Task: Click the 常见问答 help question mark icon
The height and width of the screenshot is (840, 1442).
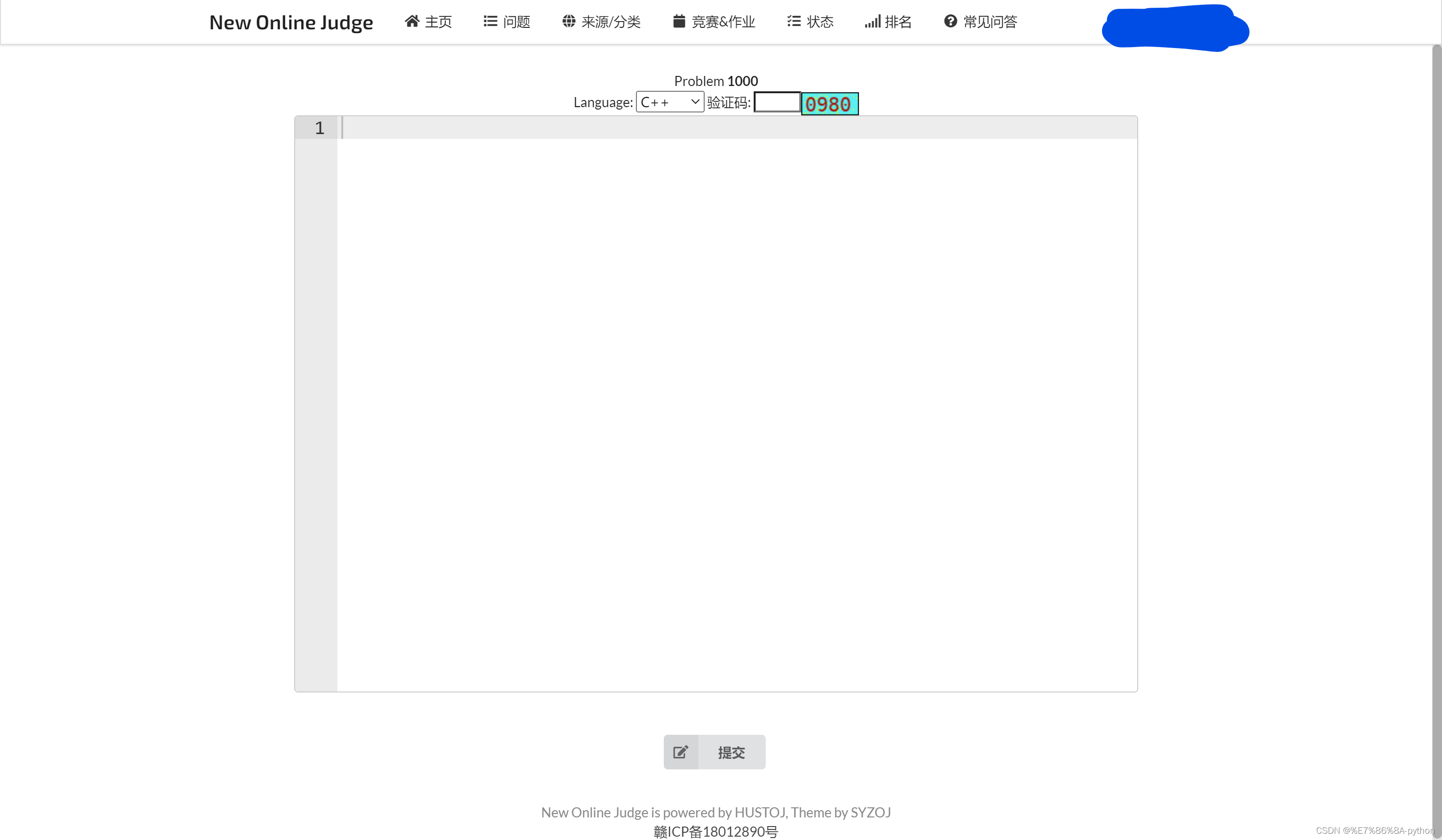Action: [949, 21]
